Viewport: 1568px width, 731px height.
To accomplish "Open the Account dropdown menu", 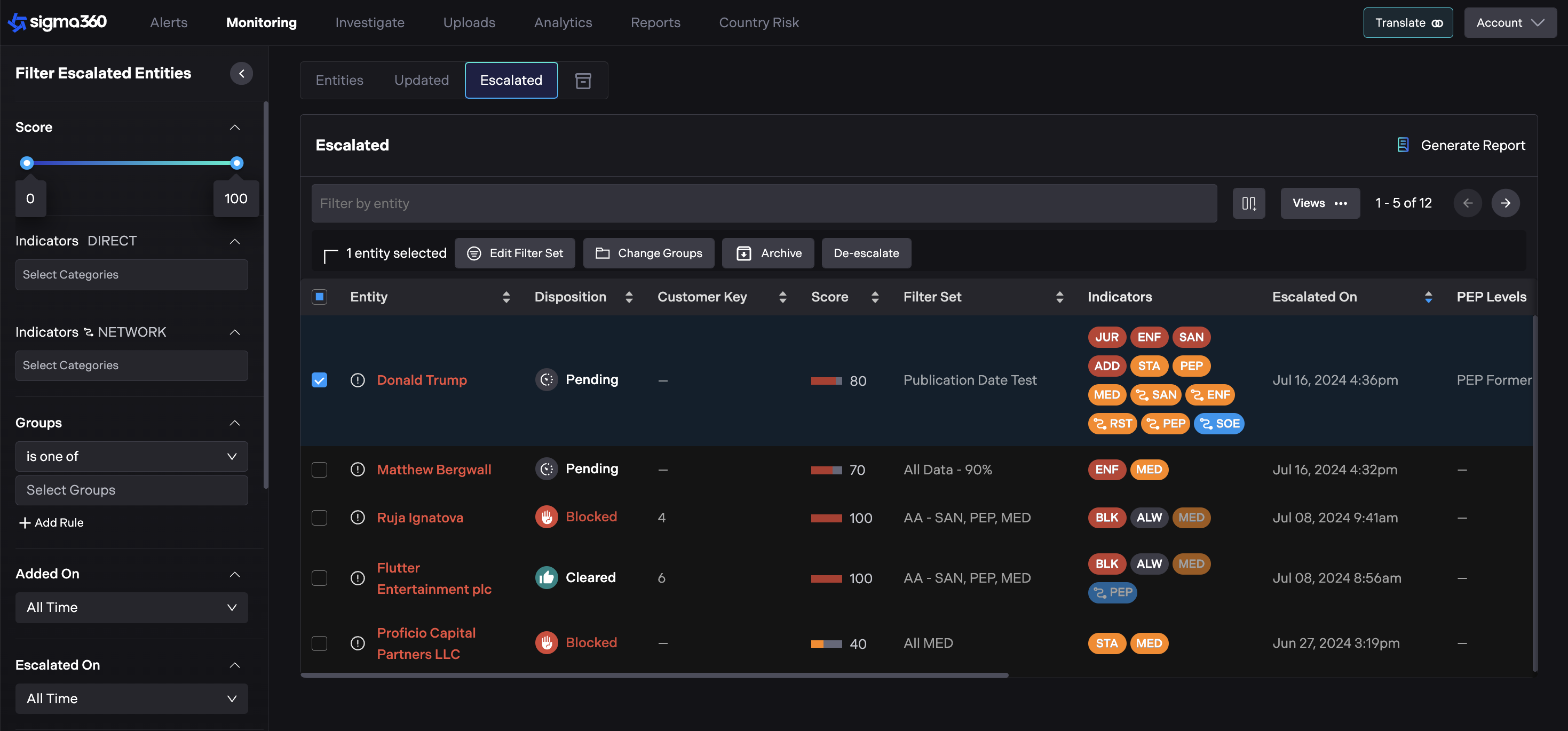I will tap(1510, 22).
